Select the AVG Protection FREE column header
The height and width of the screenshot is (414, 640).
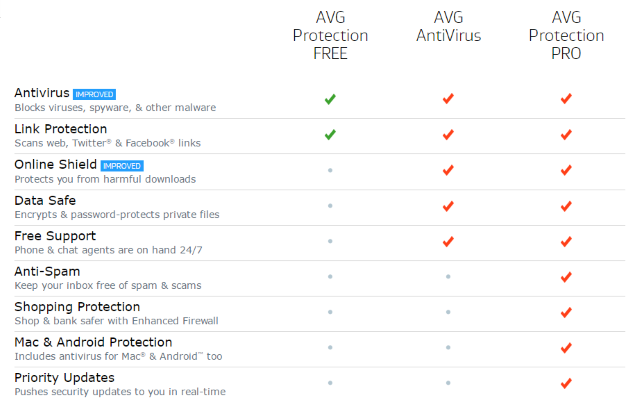click(330, 36)
